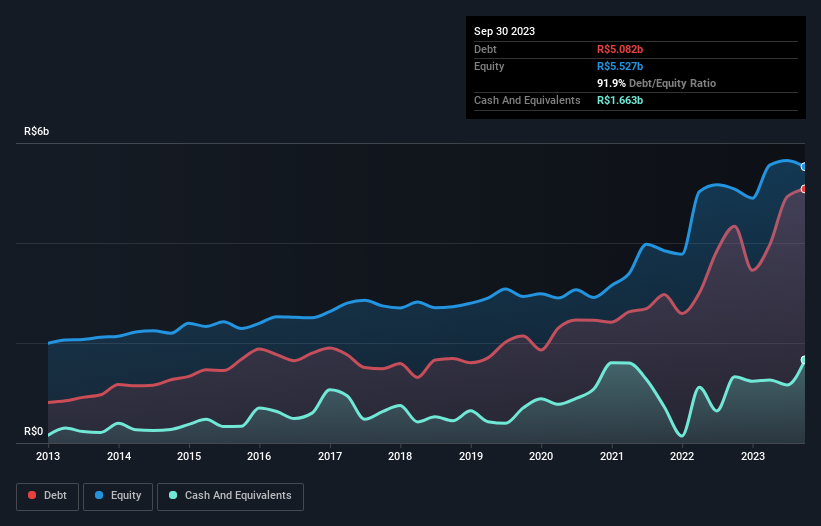Click the R$5.527b equity value
The width and height of the screenshot is (821, 526).
tap(620, 66)
